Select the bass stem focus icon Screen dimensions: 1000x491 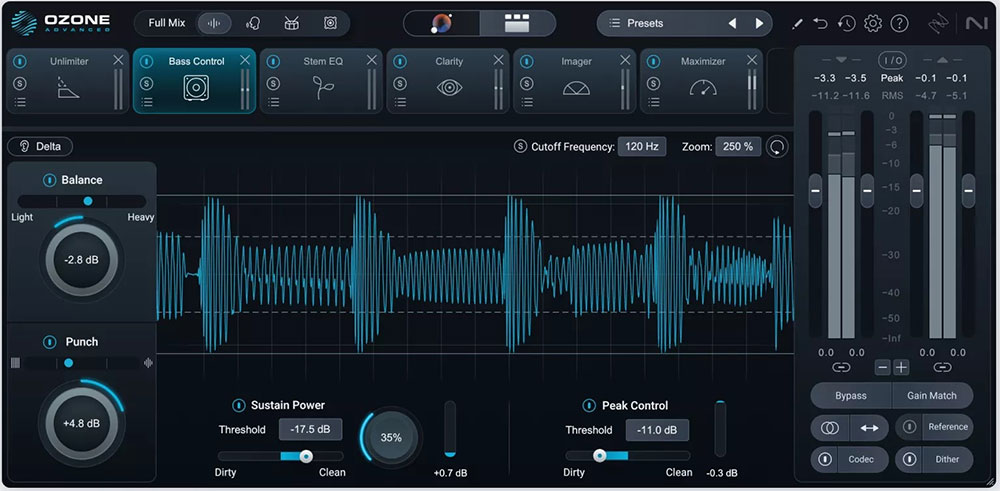(330, 24)
